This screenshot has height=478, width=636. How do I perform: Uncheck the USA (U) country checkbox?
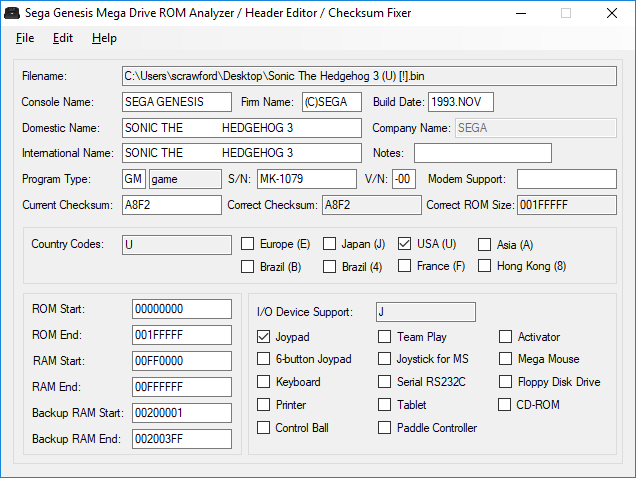coord(405,244)
